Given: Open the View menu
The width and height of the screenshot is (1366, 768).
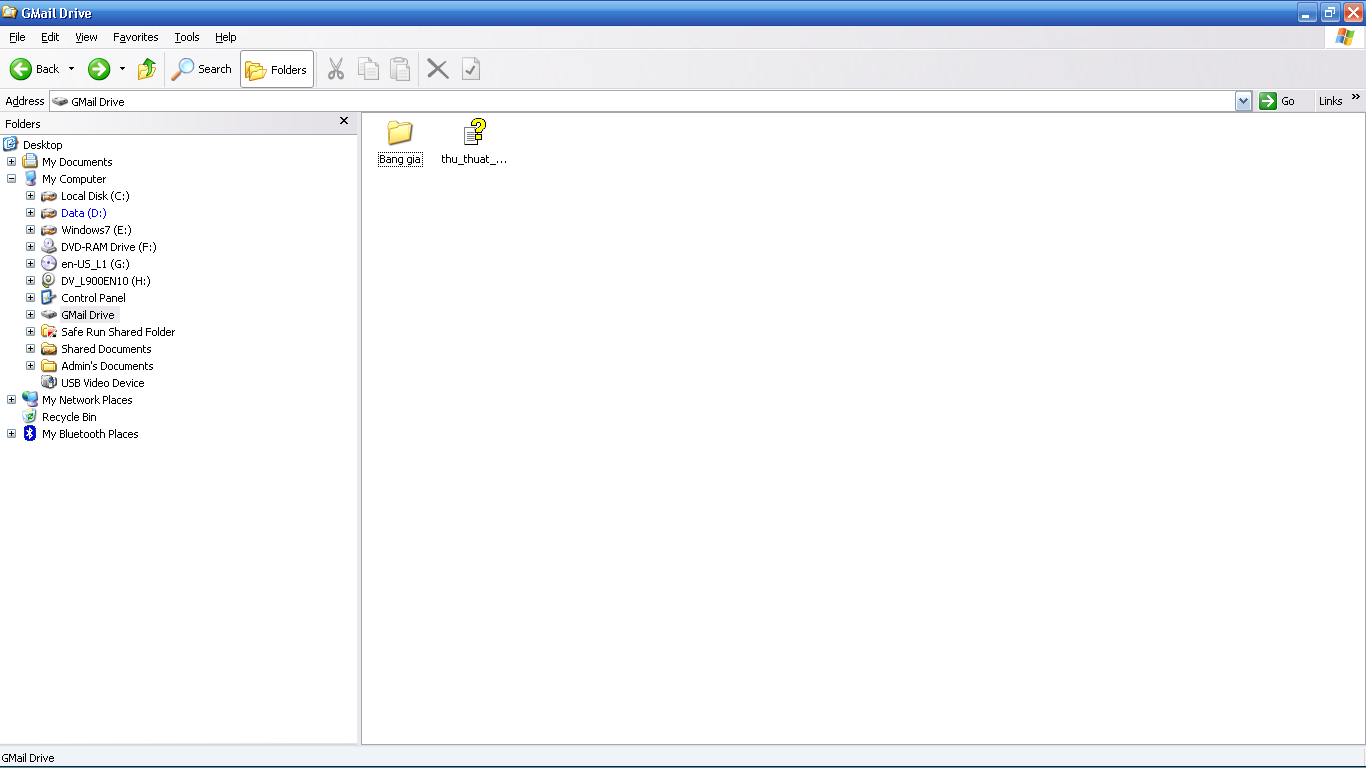Looking at the screenshot, I should click(x=86, y=37).
